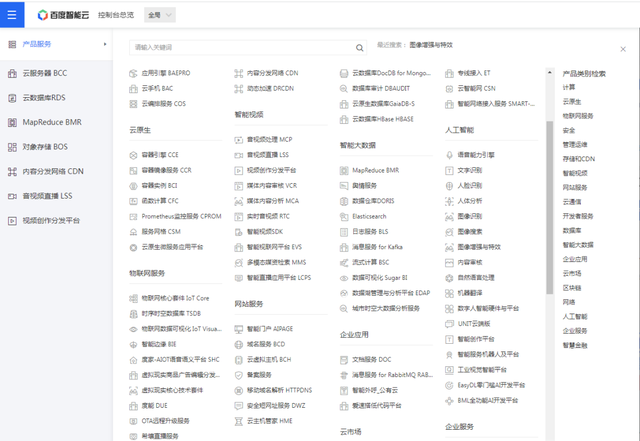Expand the 全局 region dropdown

[160, 15]
